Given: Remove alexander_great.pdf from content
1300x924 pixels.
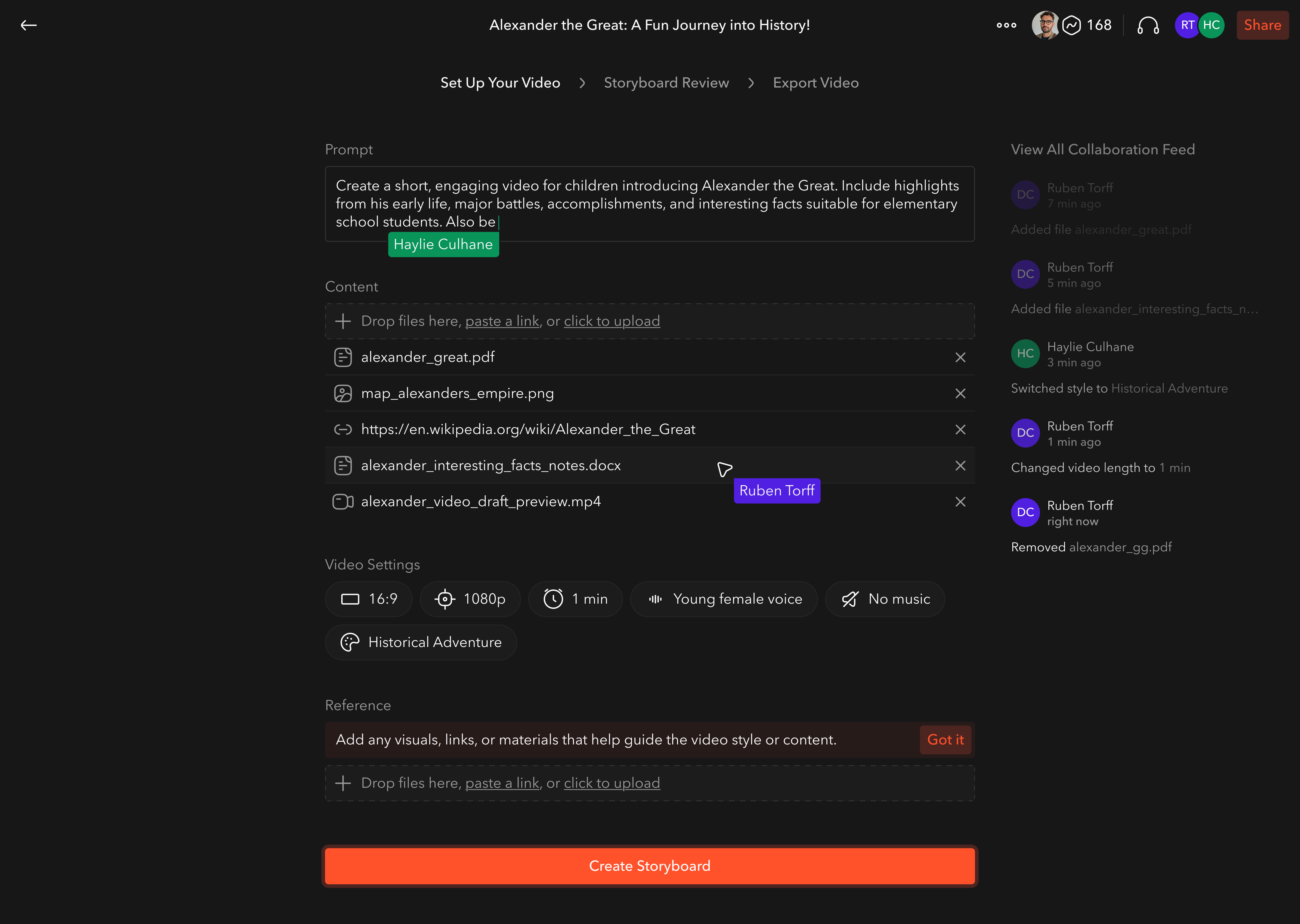Looking at the screenshot, I should point(960,357).
